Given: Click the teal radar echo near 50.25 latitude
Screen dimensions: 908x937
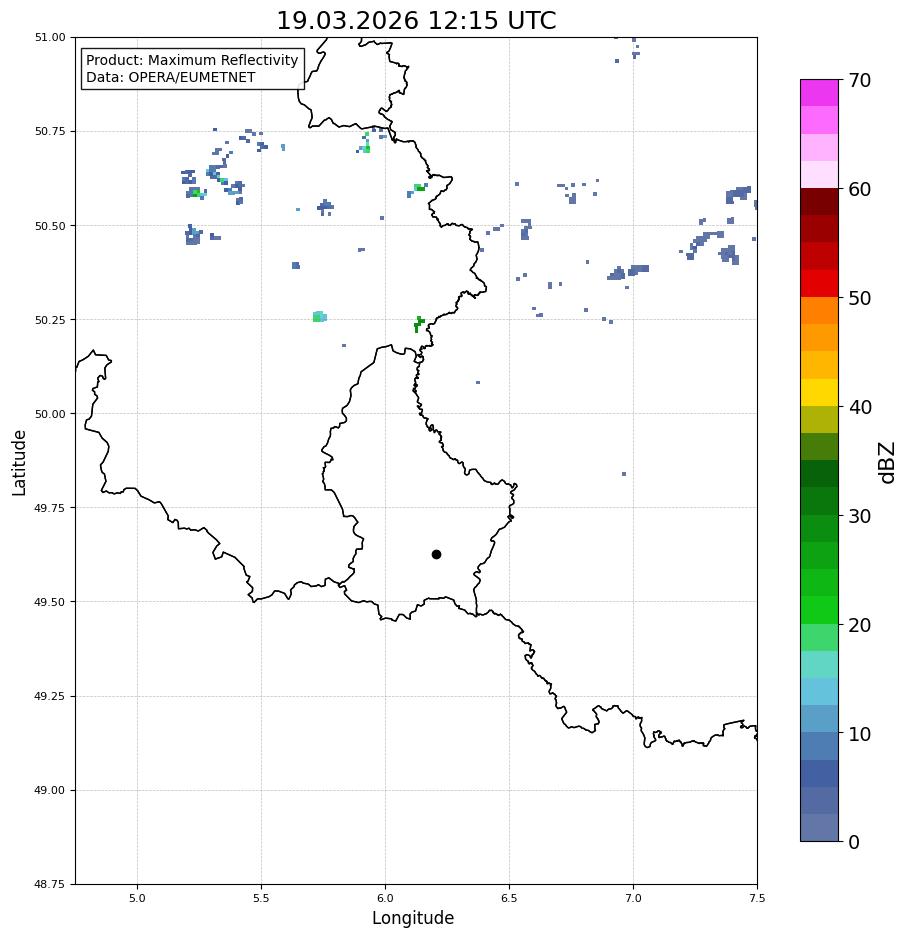Looking at the screenshot, I should 320,317.
